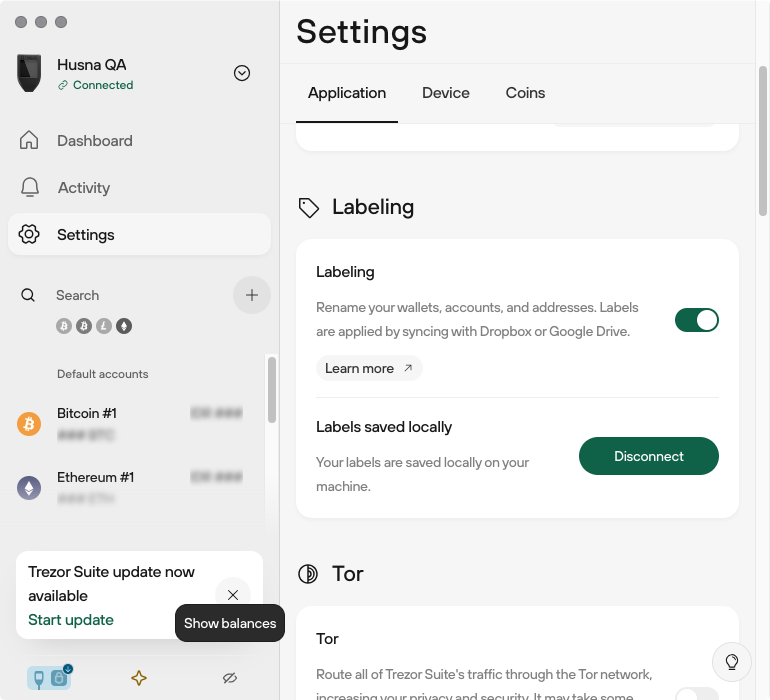Click the Labeling tag icon
The height and width of the screenshot is (700, 770).
pyautogui.click(x=309, y=208)
